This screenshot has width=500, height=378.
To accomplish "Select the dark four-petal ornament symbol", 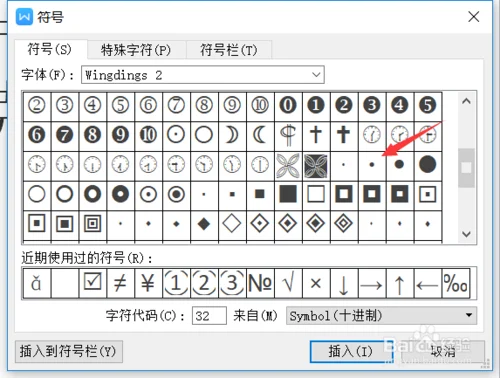I will click(x=316, y=165).
